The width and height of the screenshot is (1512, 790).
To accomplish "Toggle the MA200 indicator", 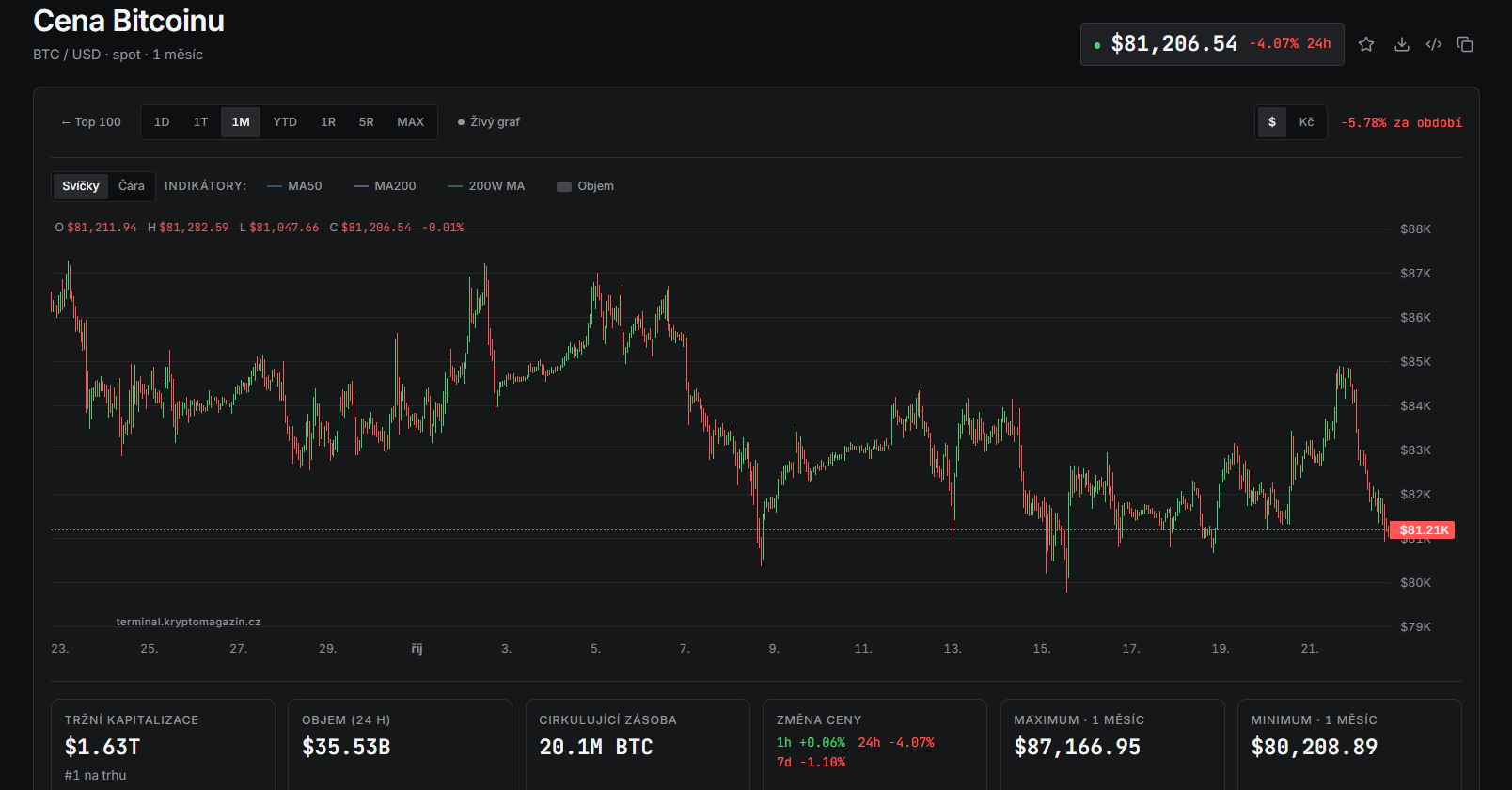I will point(385,186).
